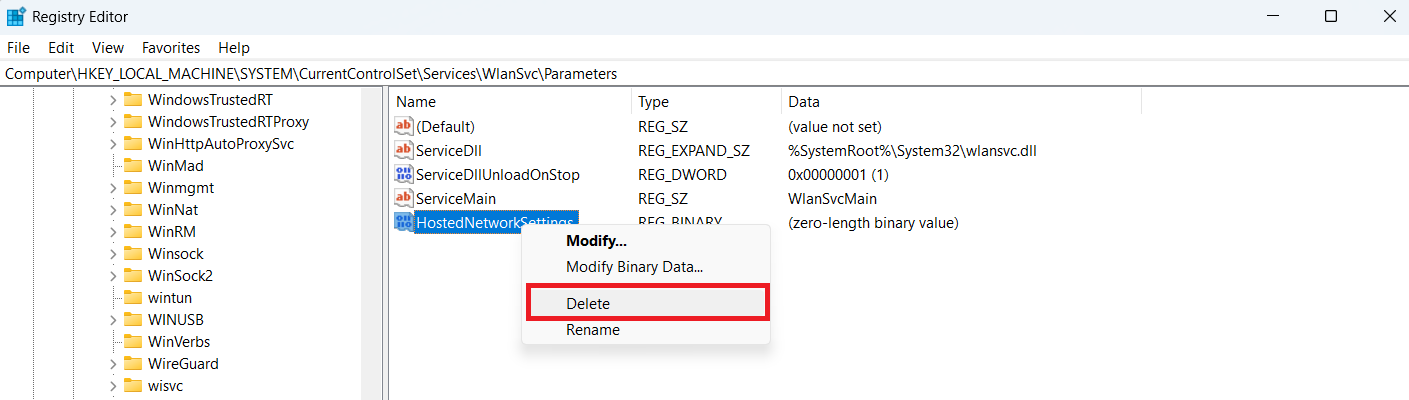The width and height of the screenshot is (1409, 400).
Task: Click the wintun folder icon
Action: click(133, 298)
